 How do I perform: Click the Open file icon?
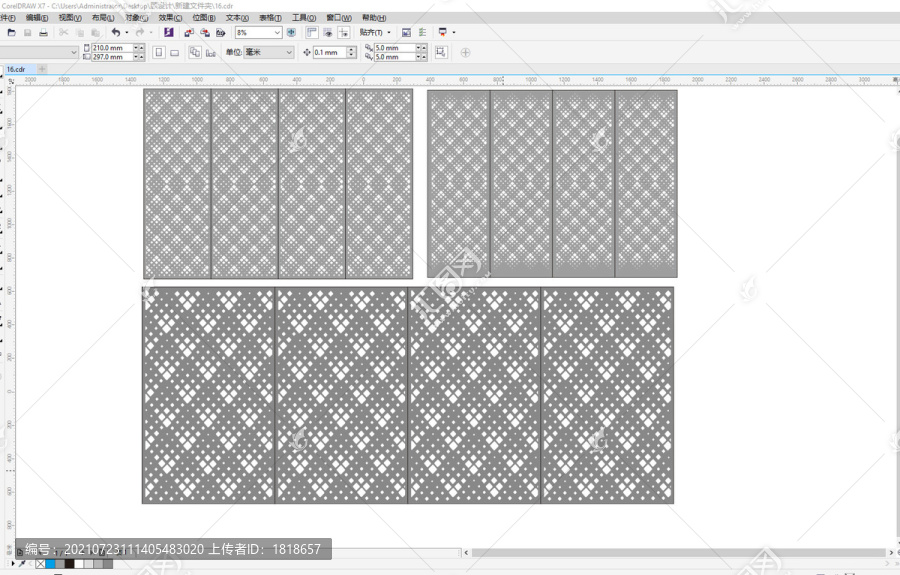click(x=11, y=33)
